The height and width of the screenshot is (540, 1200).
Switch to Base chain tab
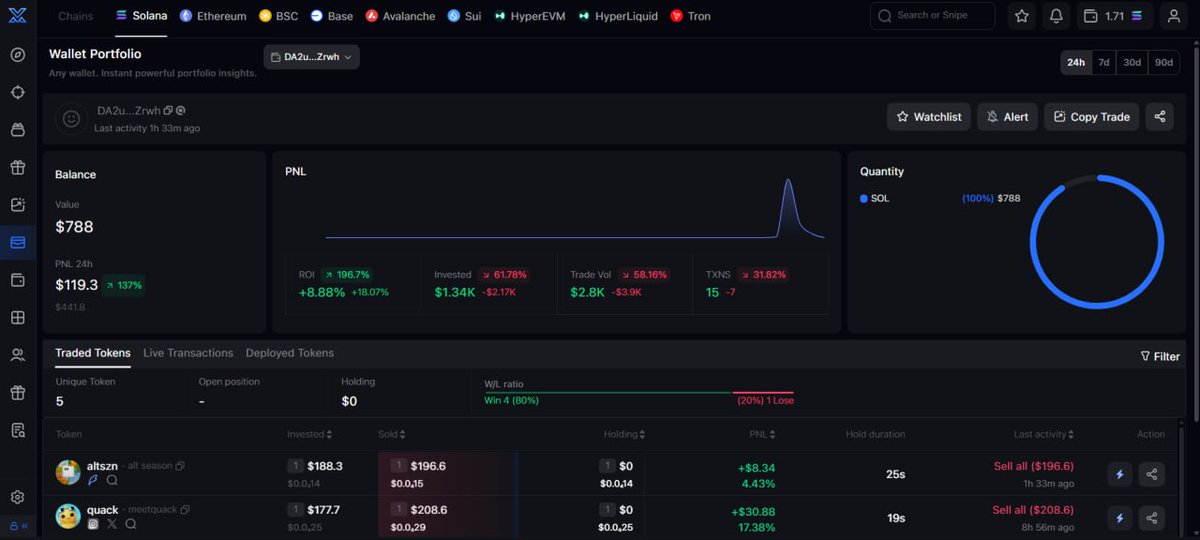tap(331, 16)
